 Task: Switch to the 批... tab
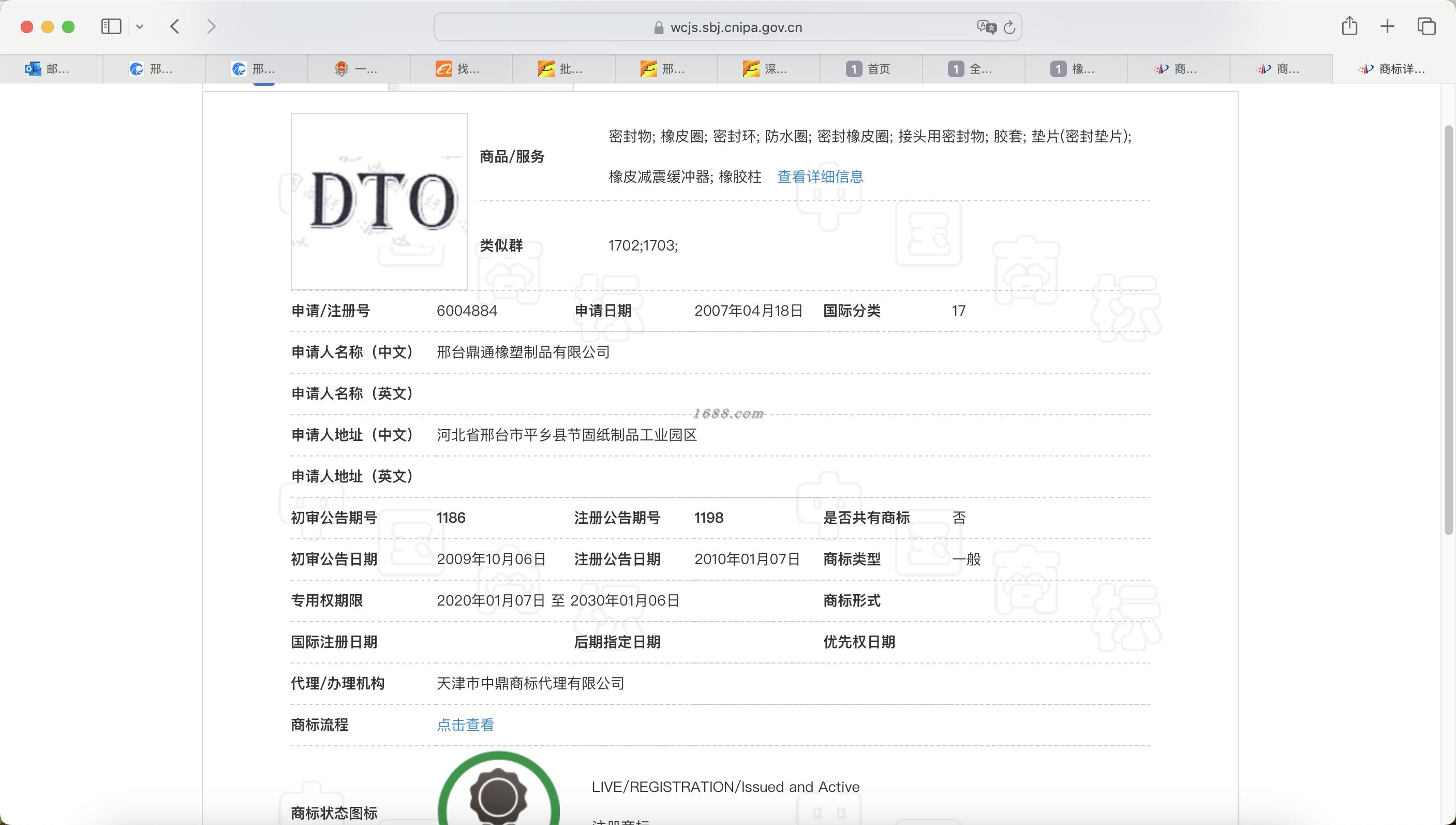[x=564, y=69]
